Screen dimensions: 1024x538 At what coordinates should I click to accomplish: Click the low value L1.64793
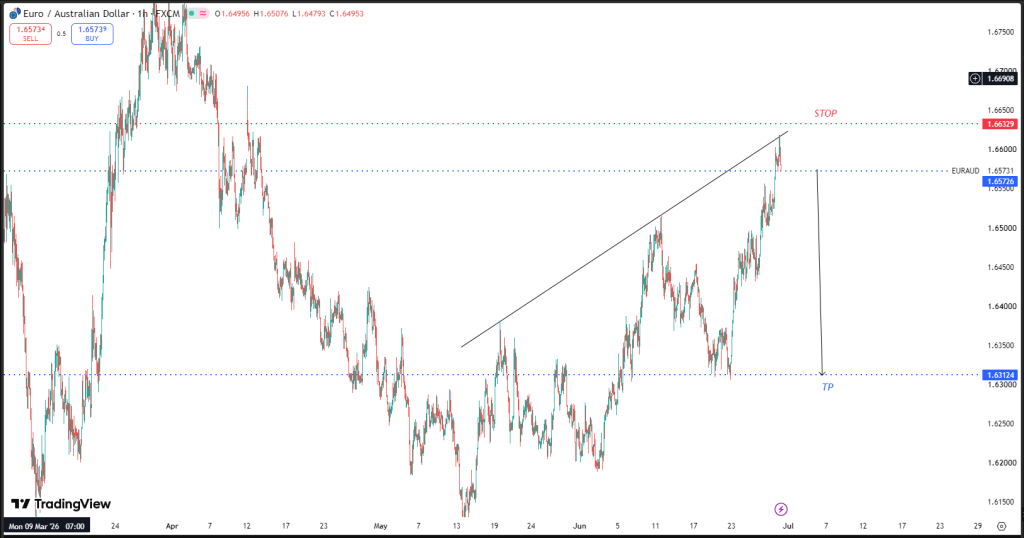(x=308, y=14)
